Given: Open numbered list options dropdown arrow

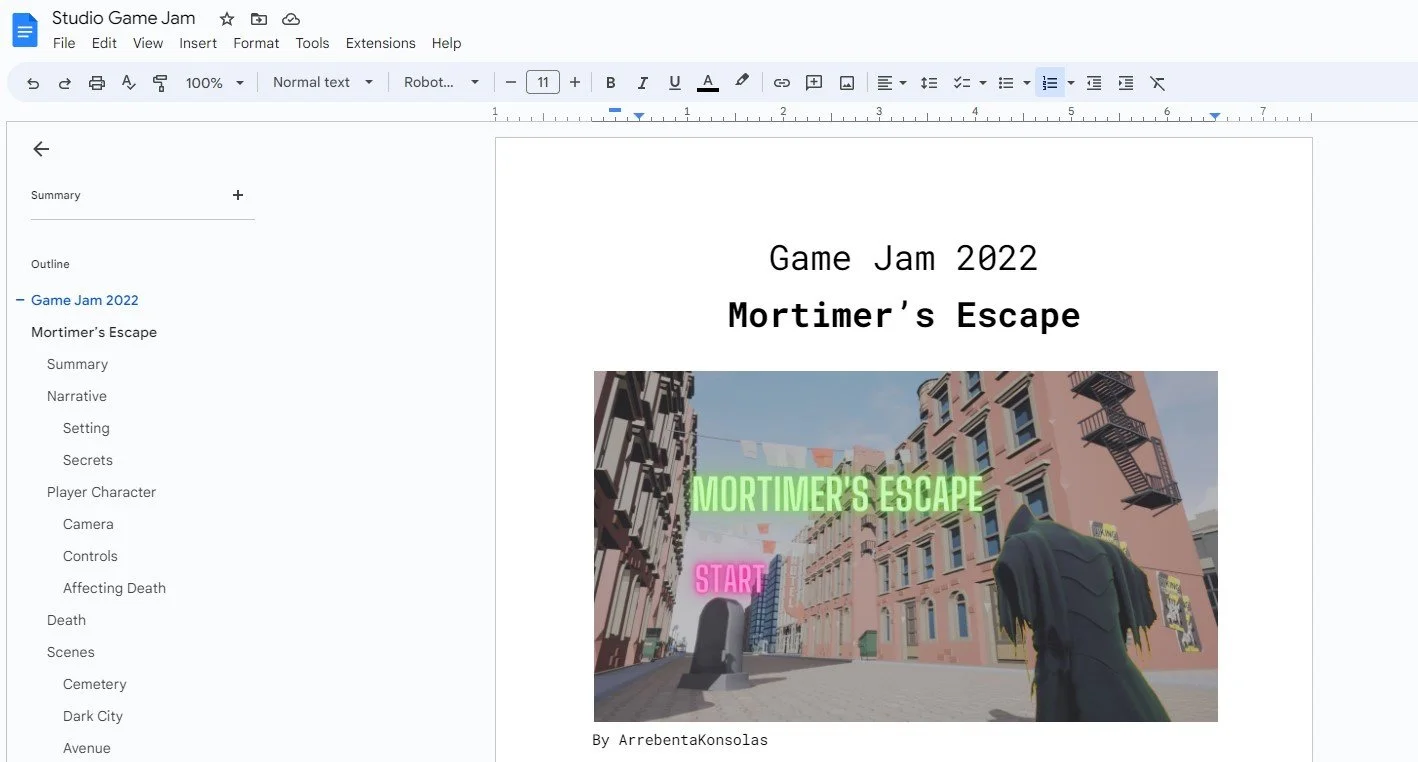Looking at the screenshot, I should point(1071,83).
